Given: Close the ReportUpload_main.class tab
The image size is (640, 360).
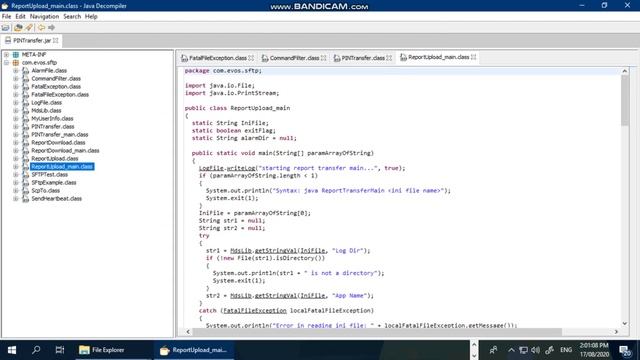Looking at the screenshot, I should [x=473, y=57].
